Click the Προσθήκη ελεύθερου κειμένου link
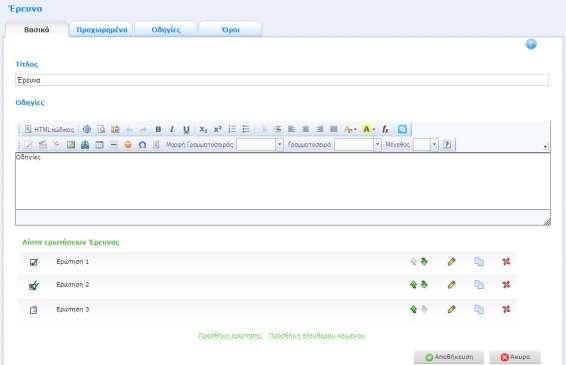The height and width of the screenshot is (365, 566). (x=317, y=336)
